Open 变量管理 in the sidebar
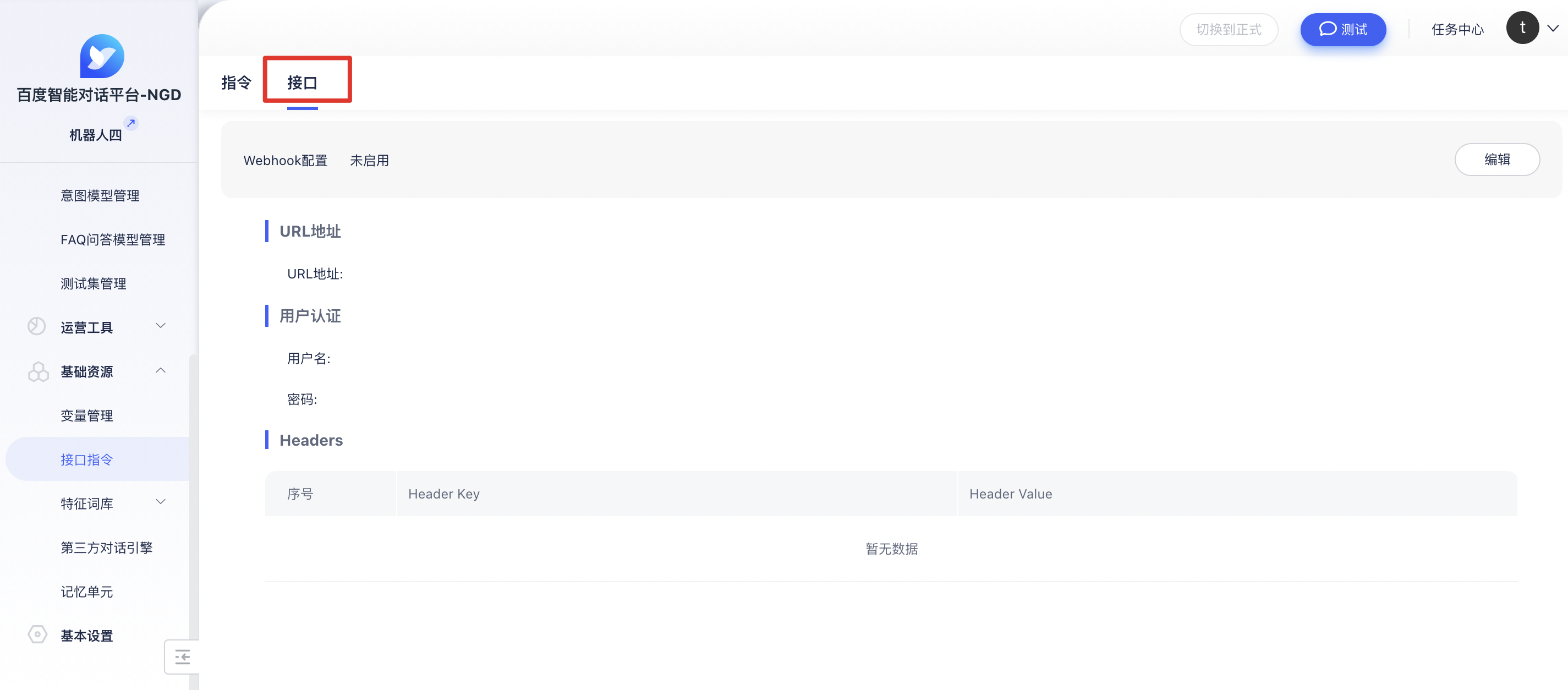 click(x=87, y=416)
